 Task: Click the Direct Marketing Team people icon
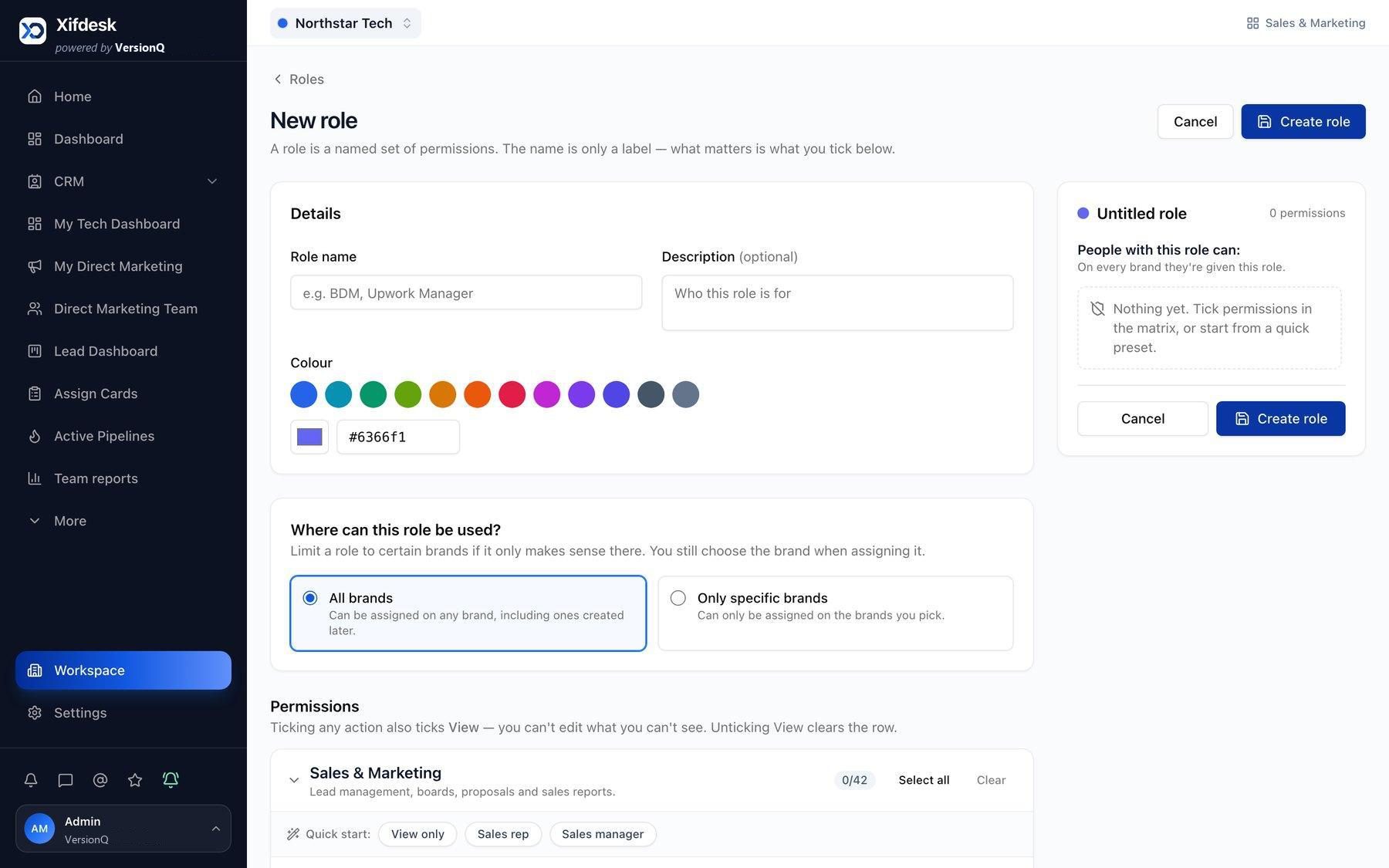click(x=35, y=309)
